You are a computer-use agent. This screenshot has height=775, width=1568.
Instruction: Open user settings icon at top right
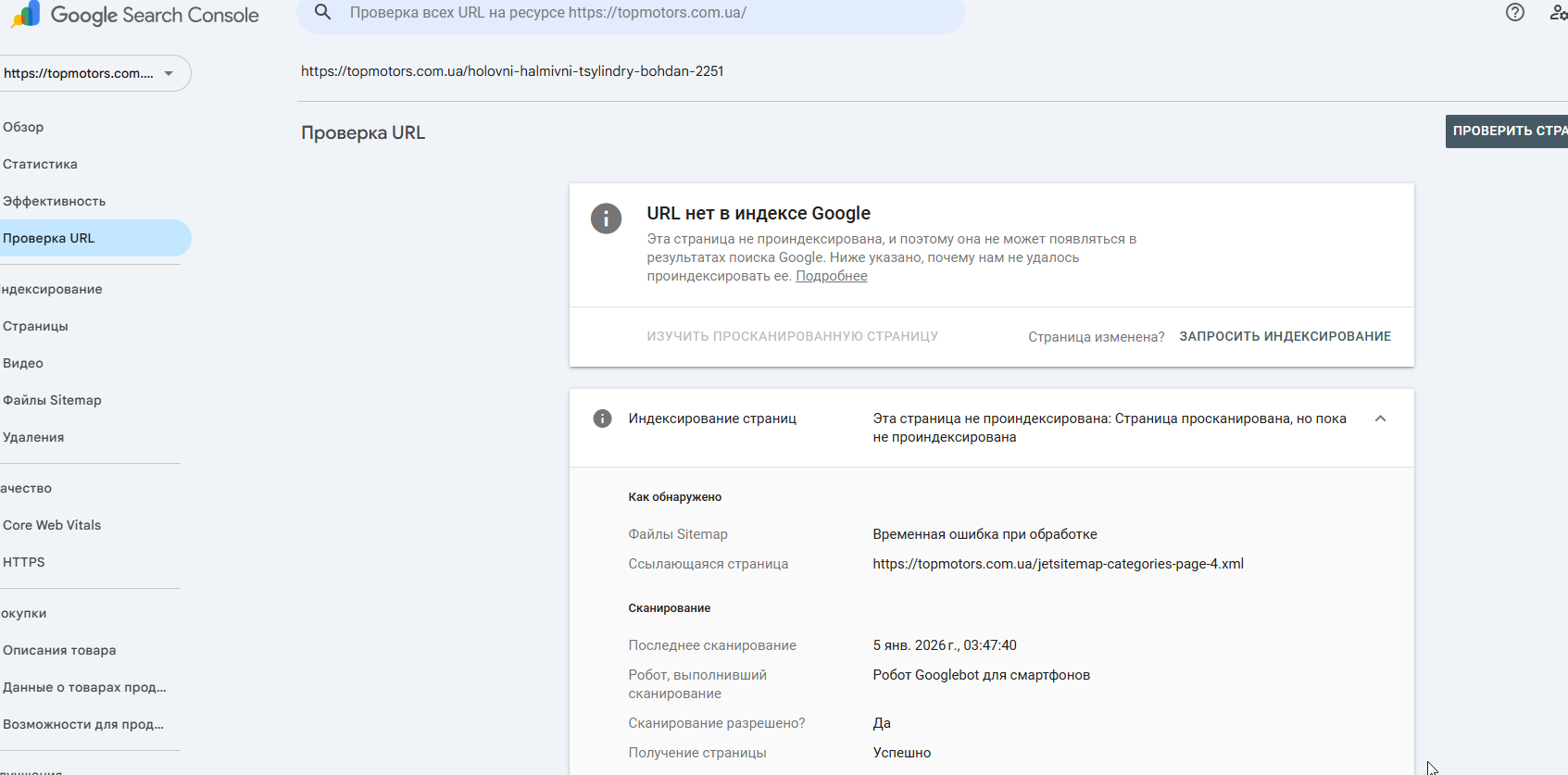[1559, 12]
